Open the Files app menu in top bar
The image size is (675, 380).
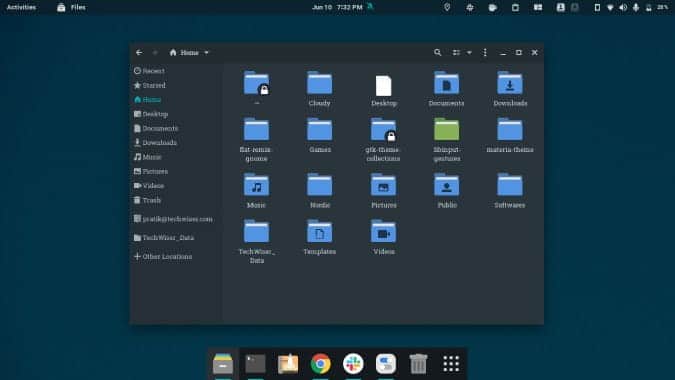[71, 7]
